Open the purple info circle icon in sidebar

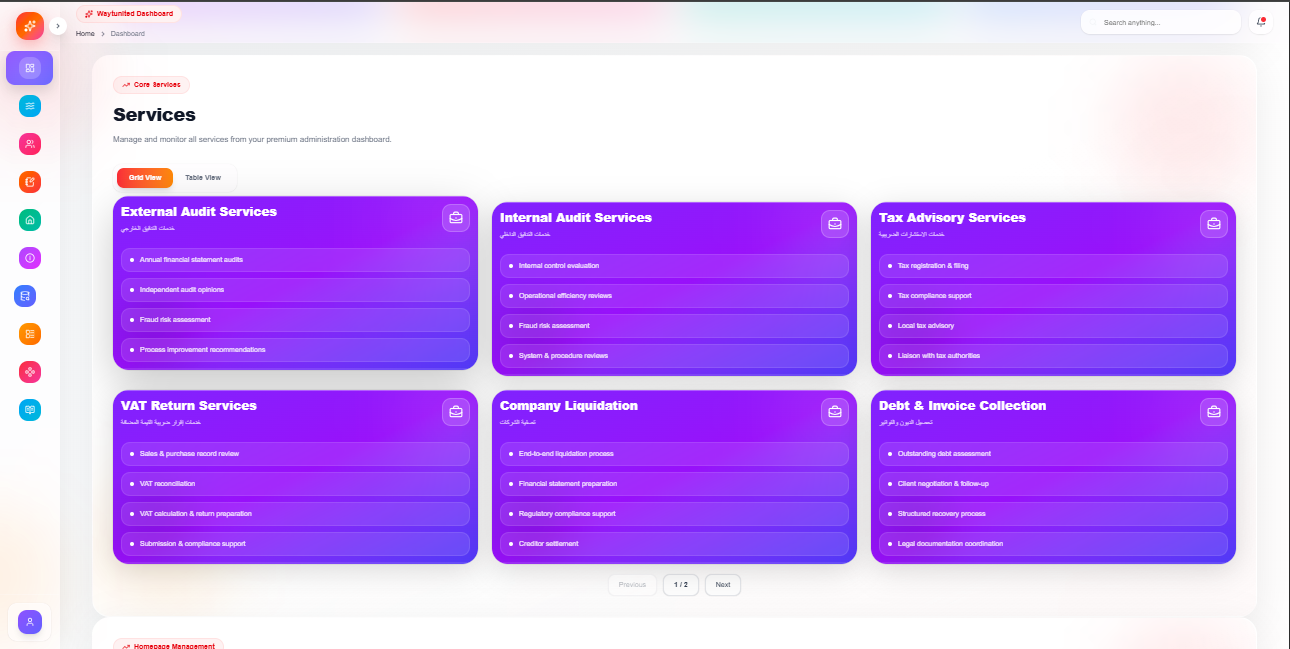[x=30, y=258]
